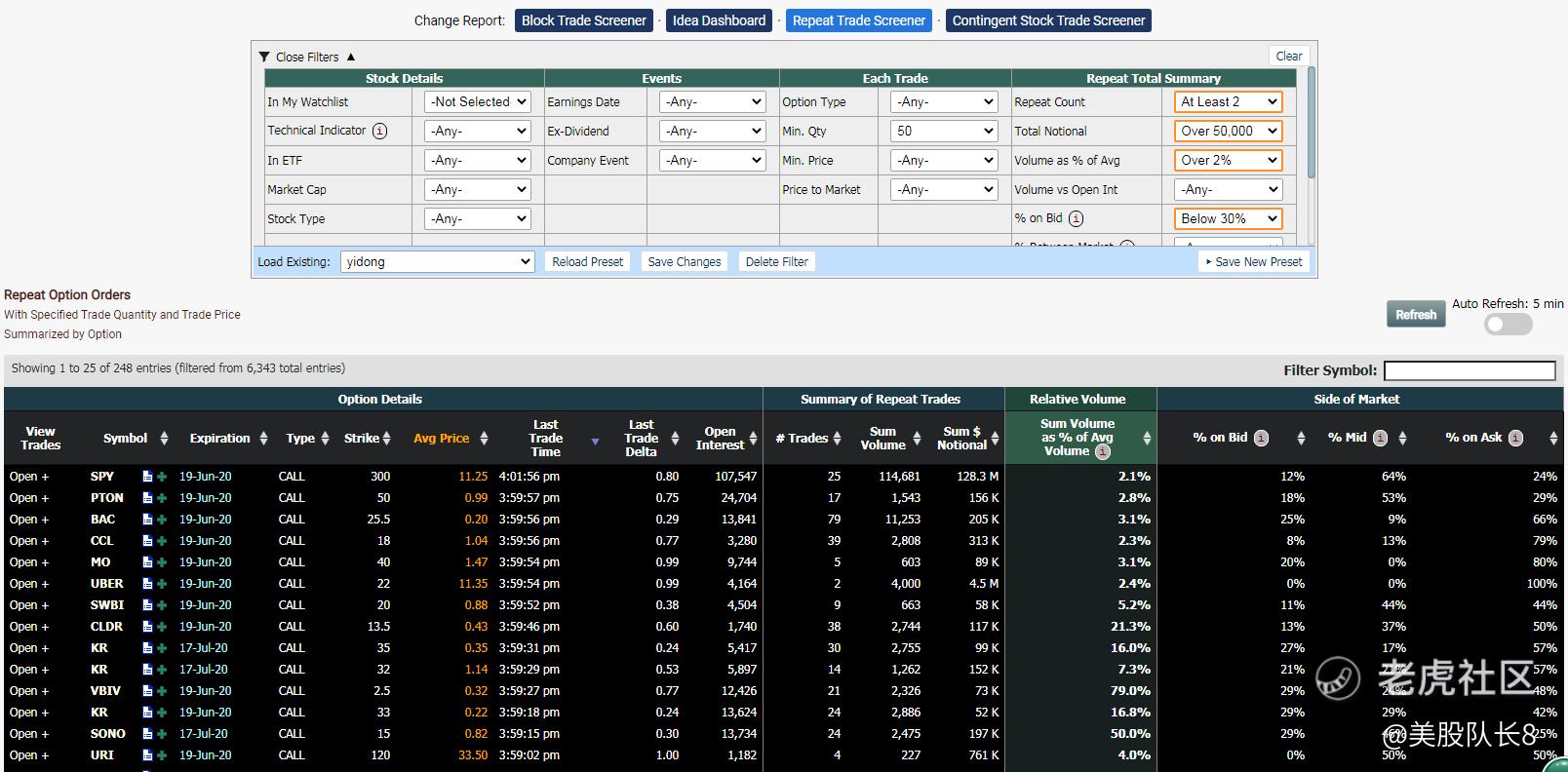The width and height of the screenshot is (1568, 772).
Task: Open Min. Qty dropdown showing 50
Action: click(x=944, y=131)
